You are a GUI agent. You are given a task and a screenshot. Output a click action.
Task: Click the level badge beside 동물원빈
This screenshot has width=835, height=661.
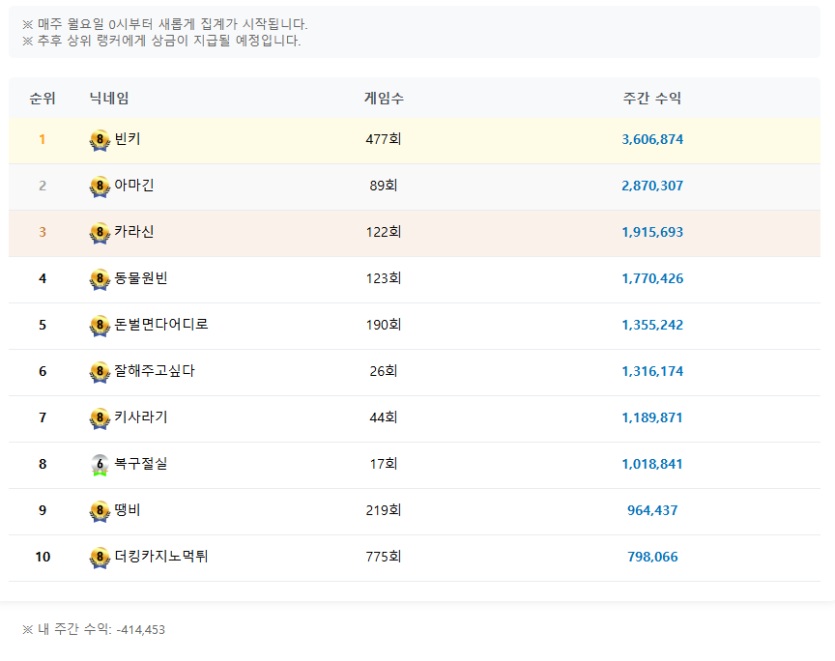point(100,280)
